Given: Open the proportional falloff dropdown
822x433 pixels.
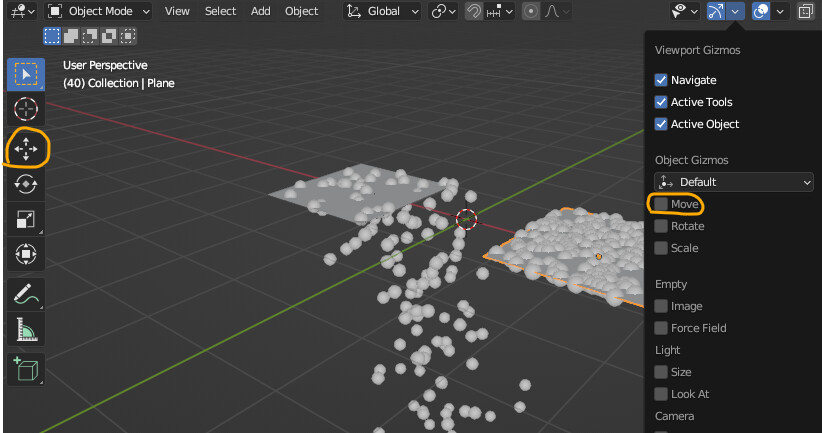Looking at the screenshot, I should (556, 11).
